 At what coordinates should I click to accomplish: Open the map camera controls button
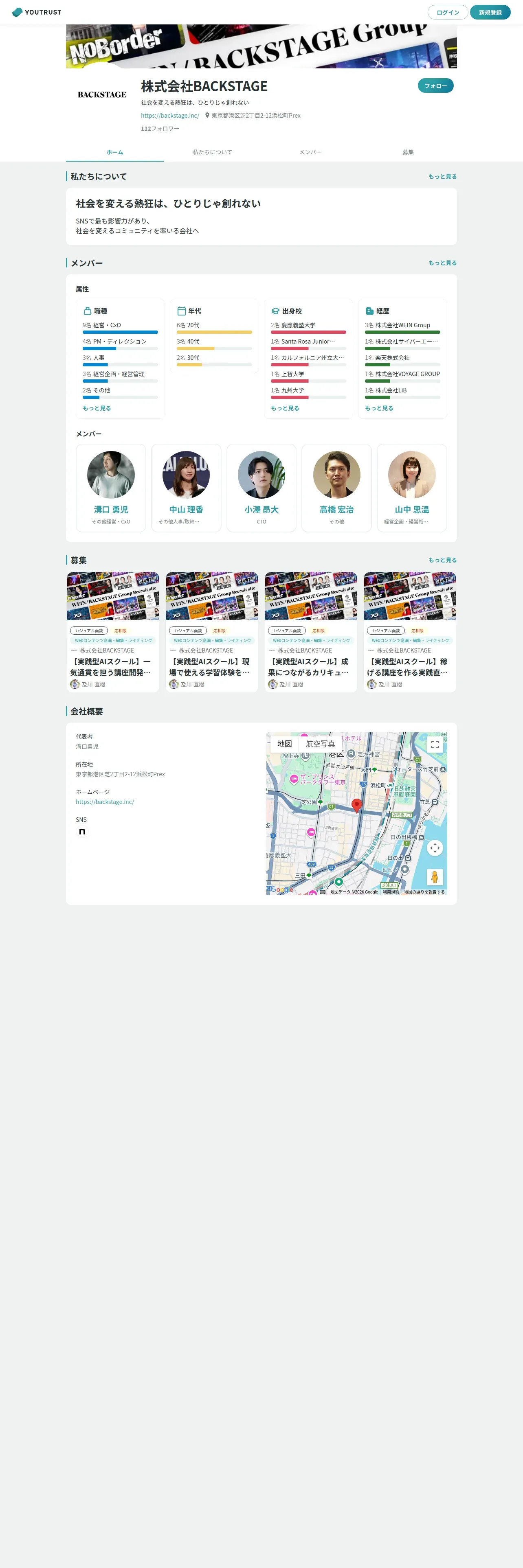(x=435, y=848)
